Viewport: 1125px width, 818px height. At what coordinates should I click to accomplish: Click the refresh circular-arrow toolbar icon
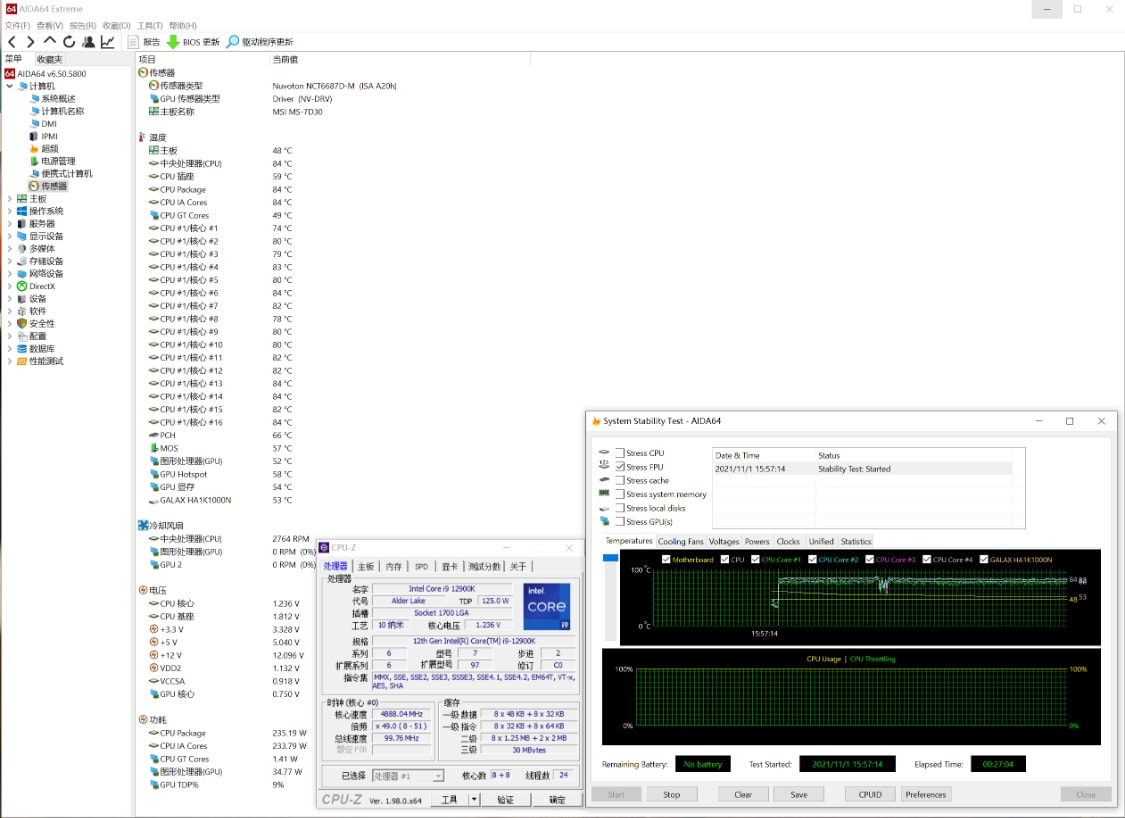pyautogui.click(x=69, y=40)
